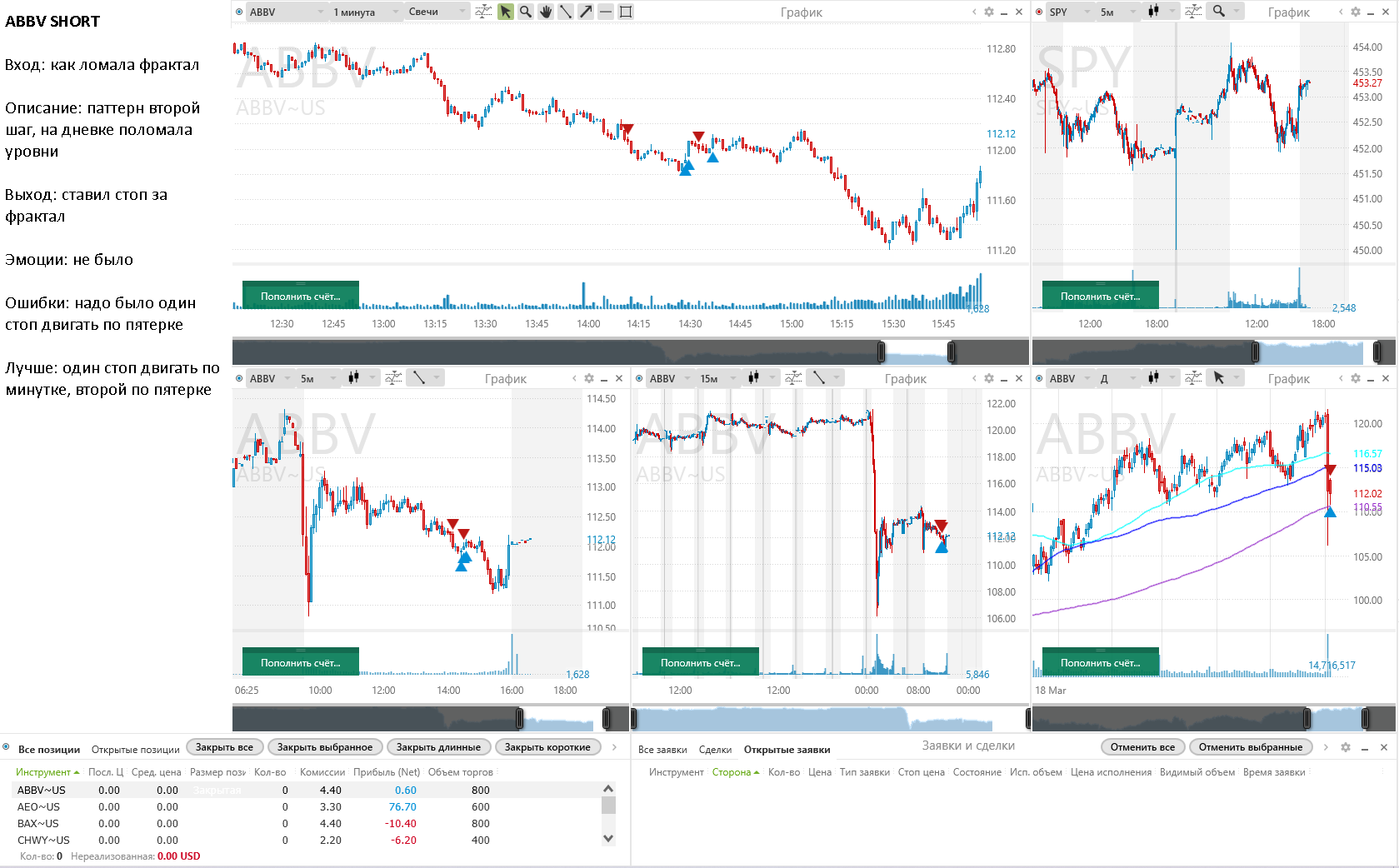1399x868 pixels.
Task: Open the '1 минута' timeframe dropdown
Action: tap(365, 12)
